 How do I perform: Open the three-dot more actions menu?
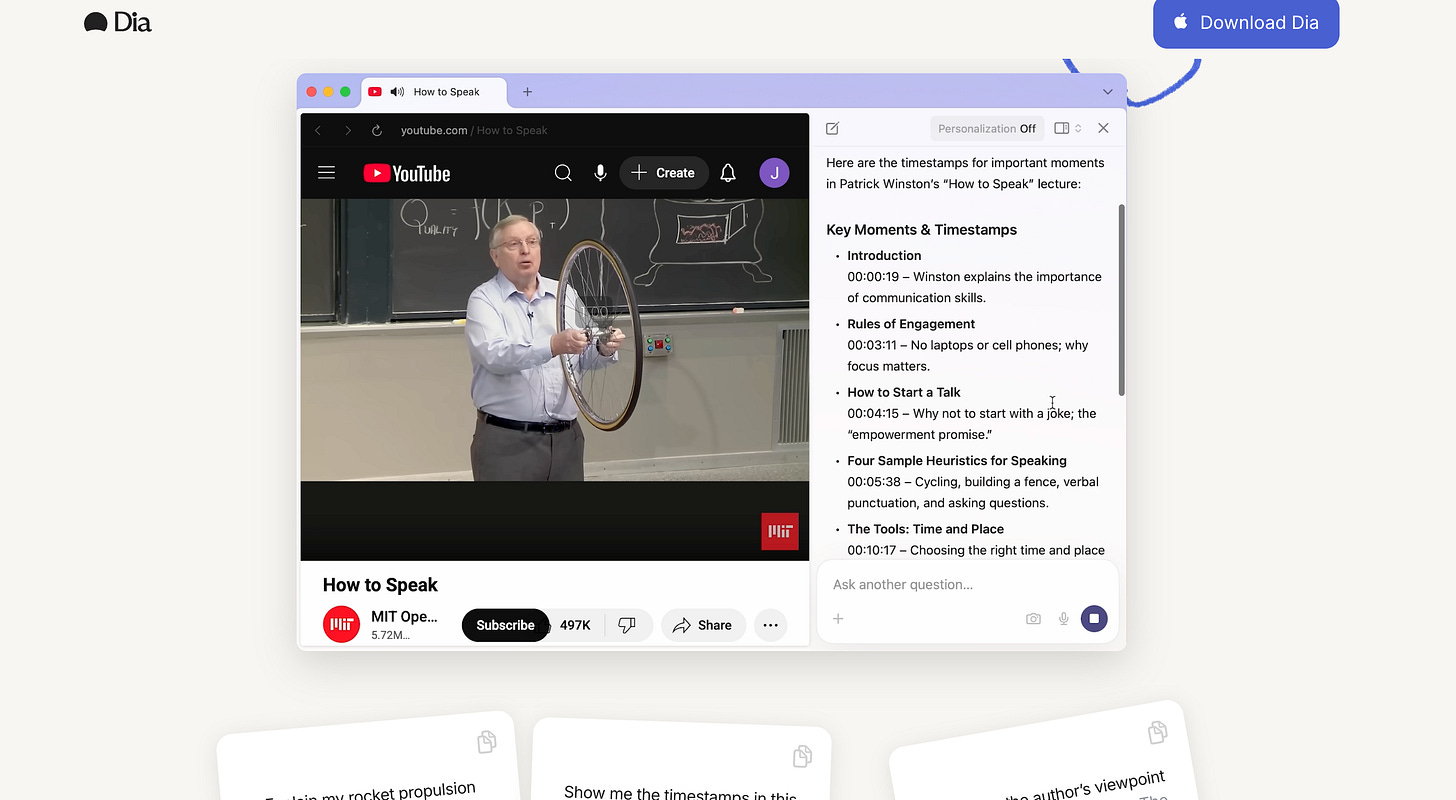coord(770,625)
